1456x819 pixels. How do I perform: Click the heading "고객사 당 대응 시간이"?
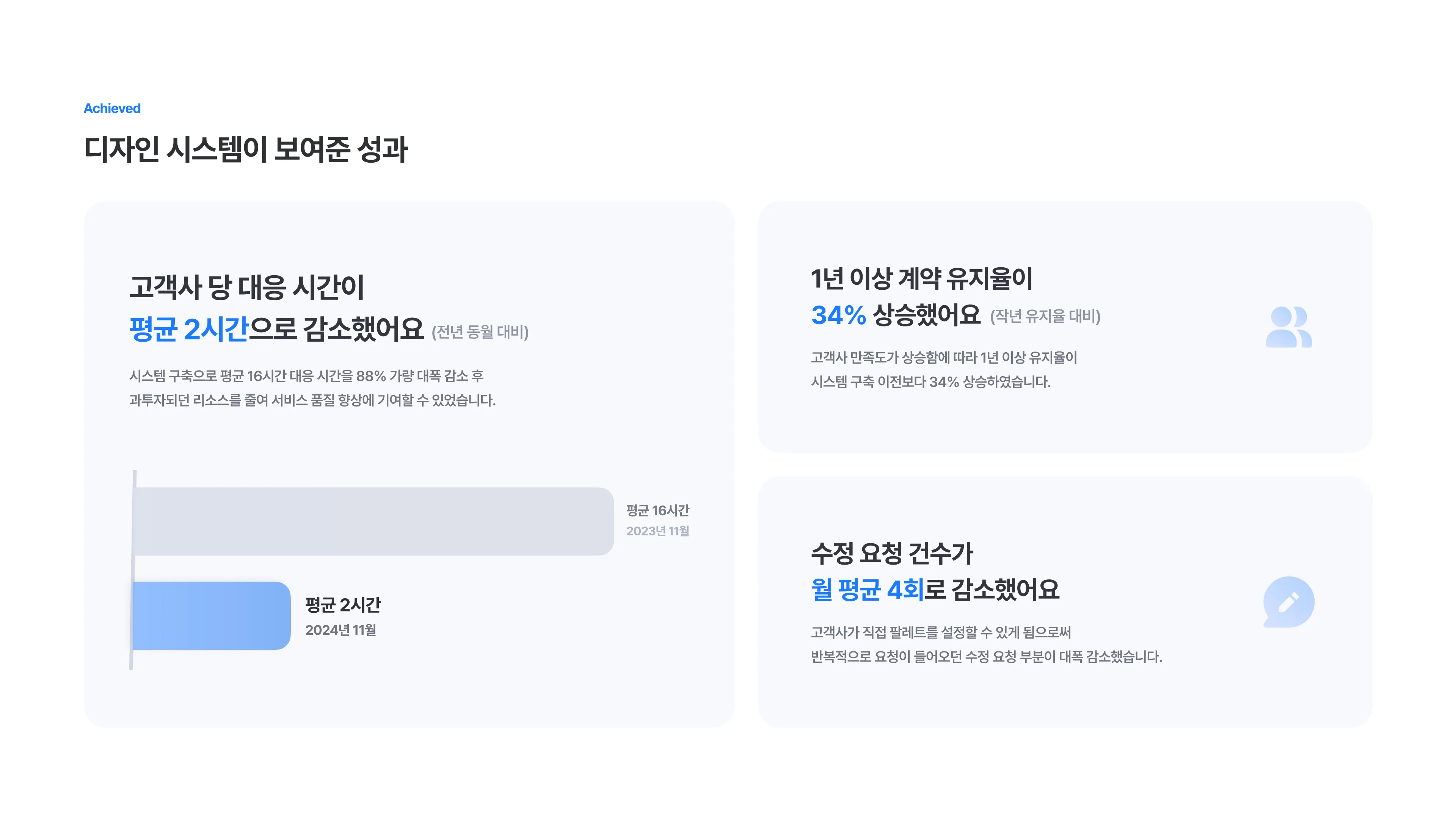pos(246,287)
